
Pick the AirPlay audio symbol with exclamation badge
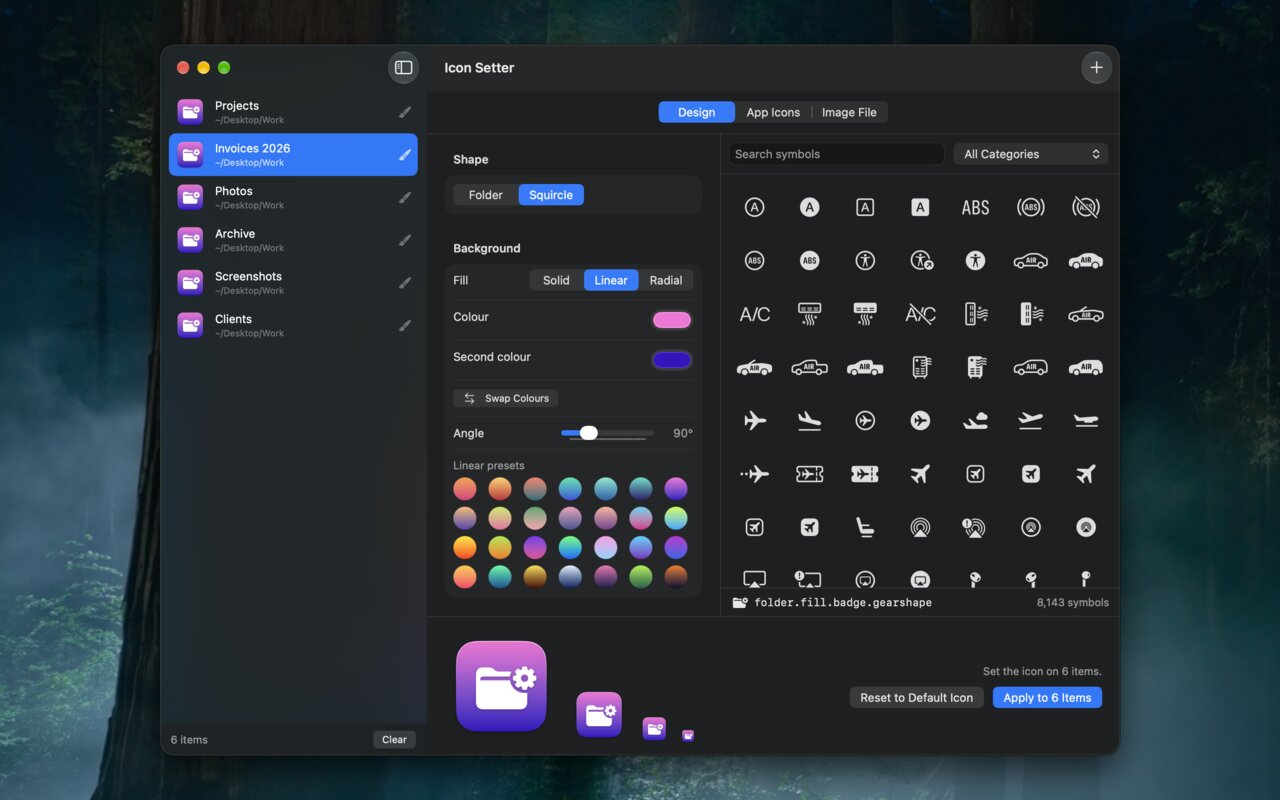(974, 527)
